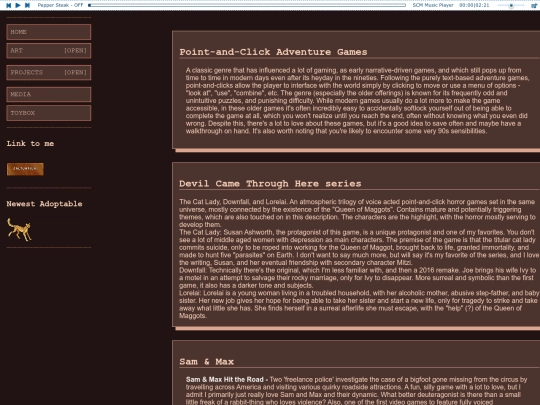
Task: Open the TOYBOX page
Action: [x=49, y=113]
